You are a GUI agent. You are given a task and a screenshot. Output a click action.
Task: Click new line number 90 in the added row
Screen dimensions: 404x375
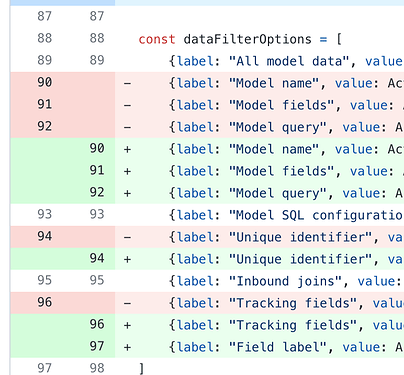pos(97,148)
